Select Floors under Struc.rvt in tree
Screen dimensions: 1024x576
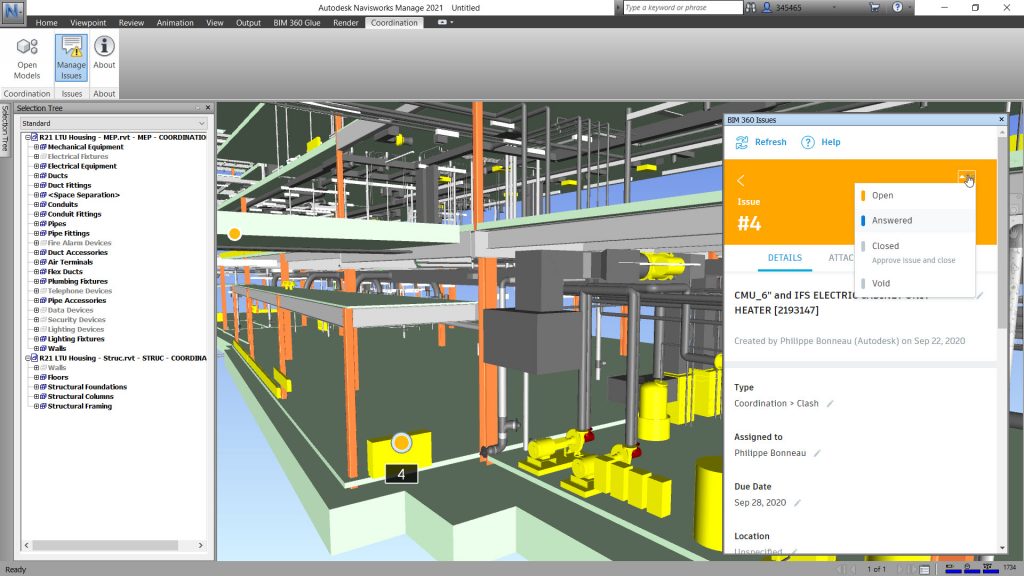57,377
